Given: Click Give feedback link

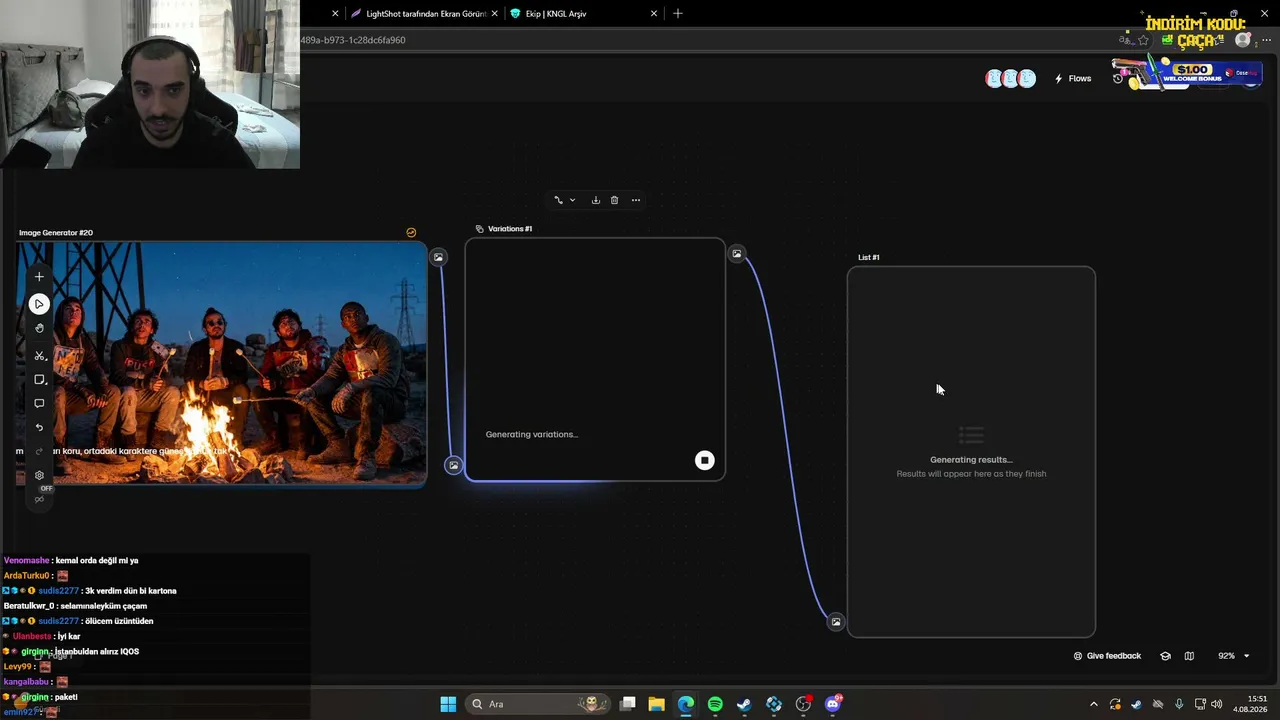Looking at the screenshot, I should click(x=1107, y=656).
